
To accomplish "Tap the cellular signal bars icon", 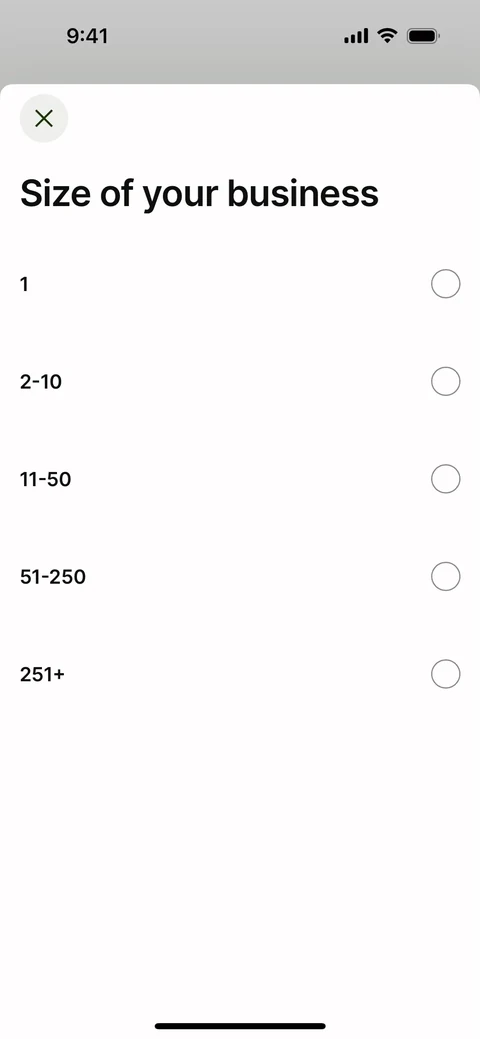I will coord(356,36).
